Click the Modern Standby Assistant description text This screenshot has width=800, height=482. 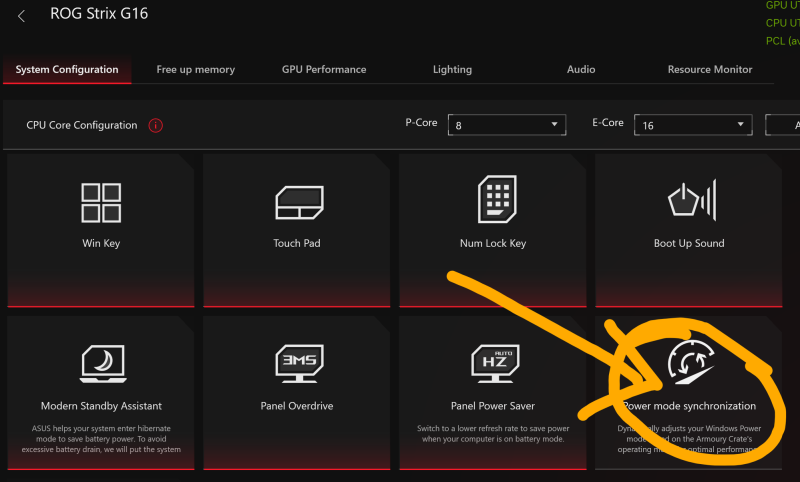(101, 439)
